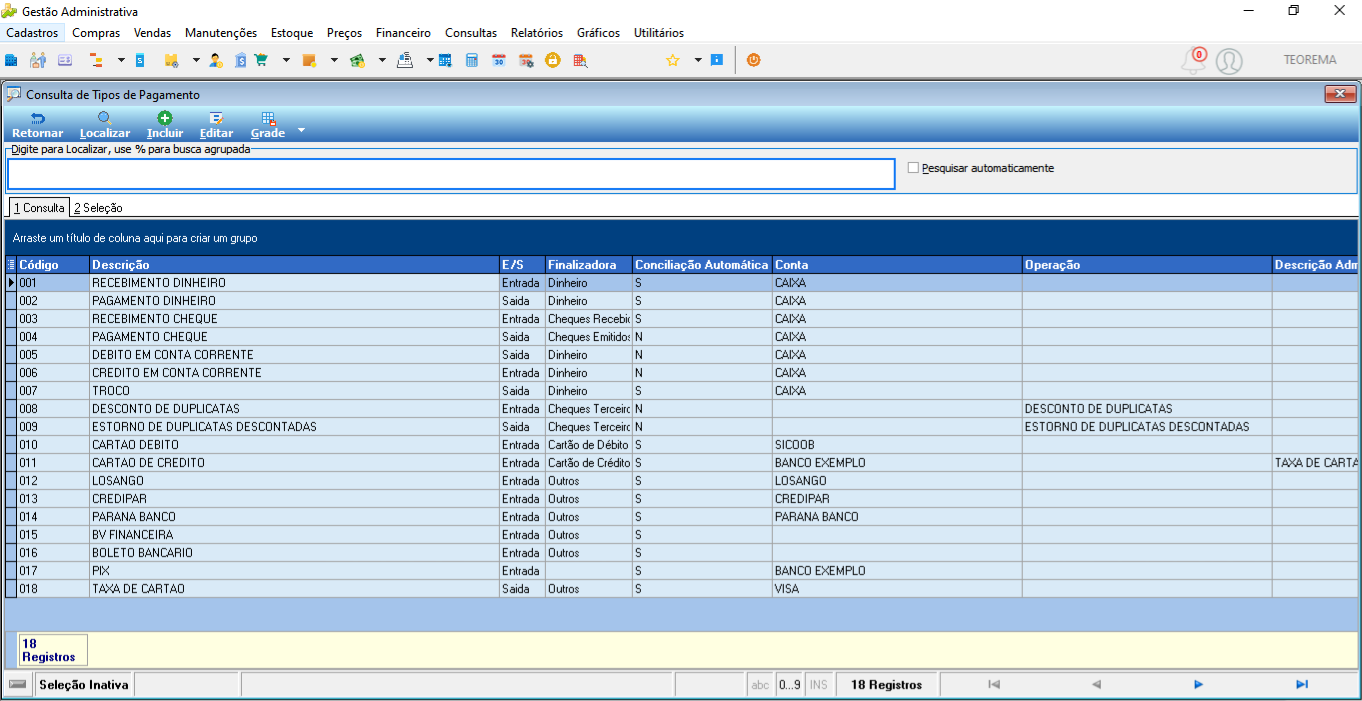Click the orange padlock toolbar icon
Viewport: 1362px width, 701px height.
pyautogui.click(x=552, y=60)
